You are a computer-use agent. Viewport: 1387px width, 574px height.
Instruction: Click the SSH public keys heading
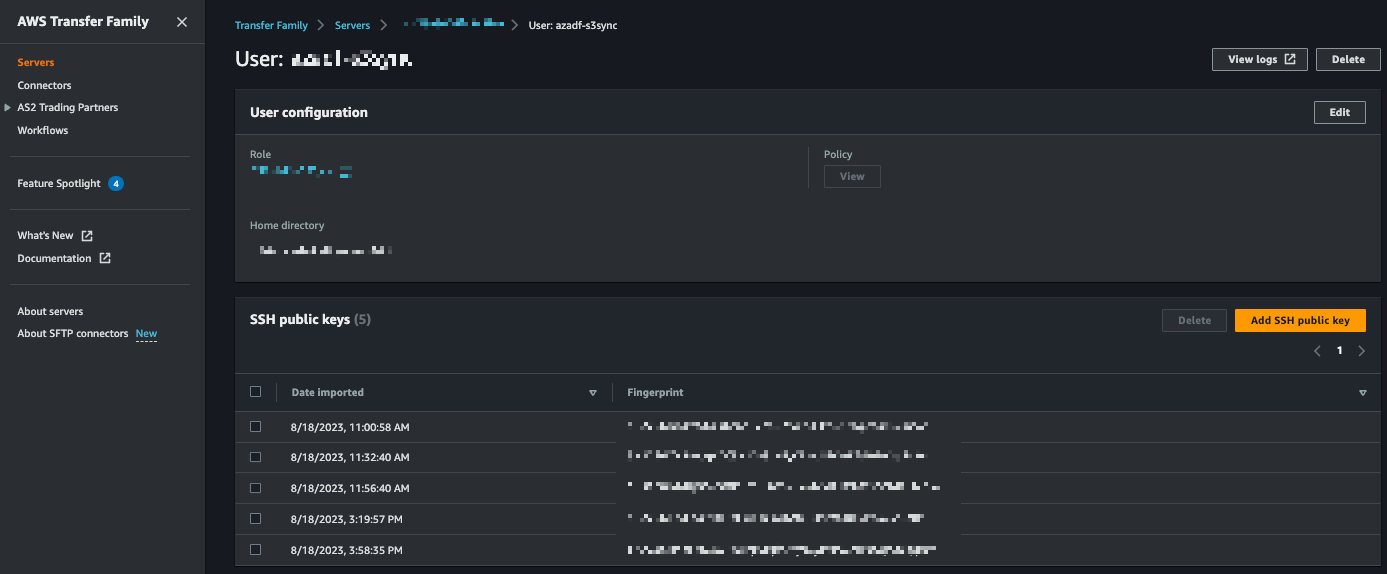[300, 320]
